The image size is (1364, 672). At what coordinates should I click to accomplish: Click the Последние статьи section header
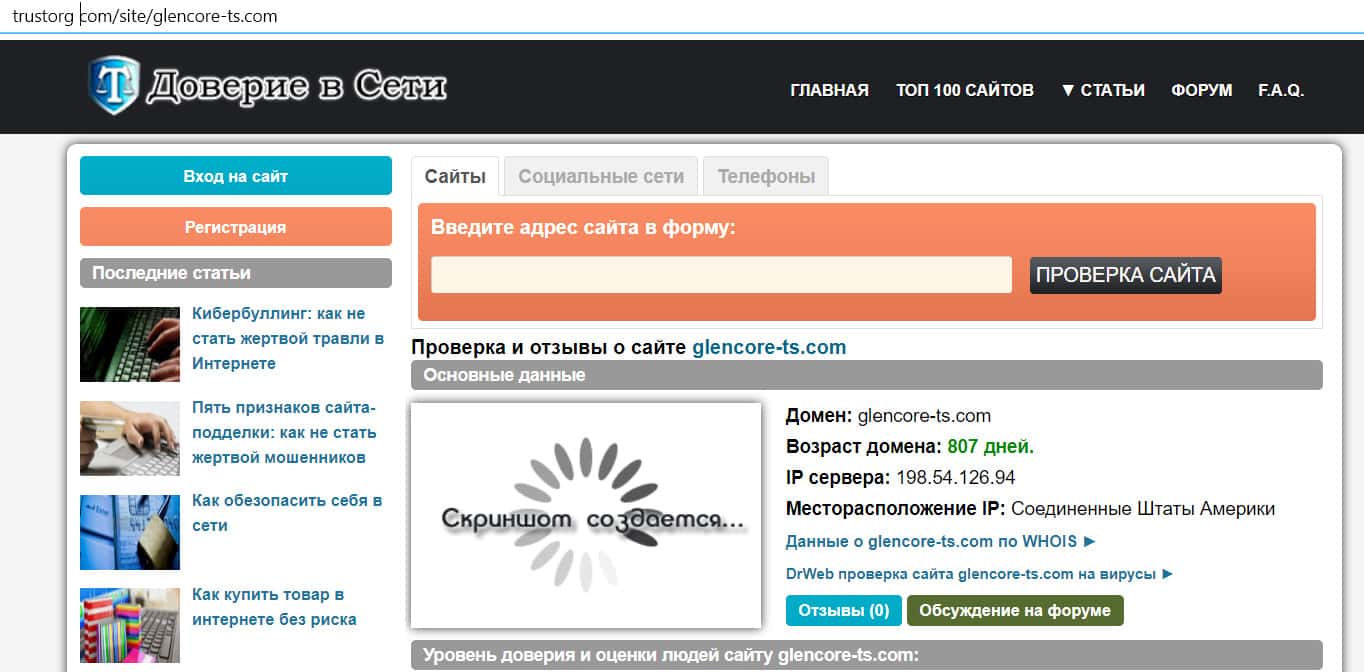tap(236, 273)
